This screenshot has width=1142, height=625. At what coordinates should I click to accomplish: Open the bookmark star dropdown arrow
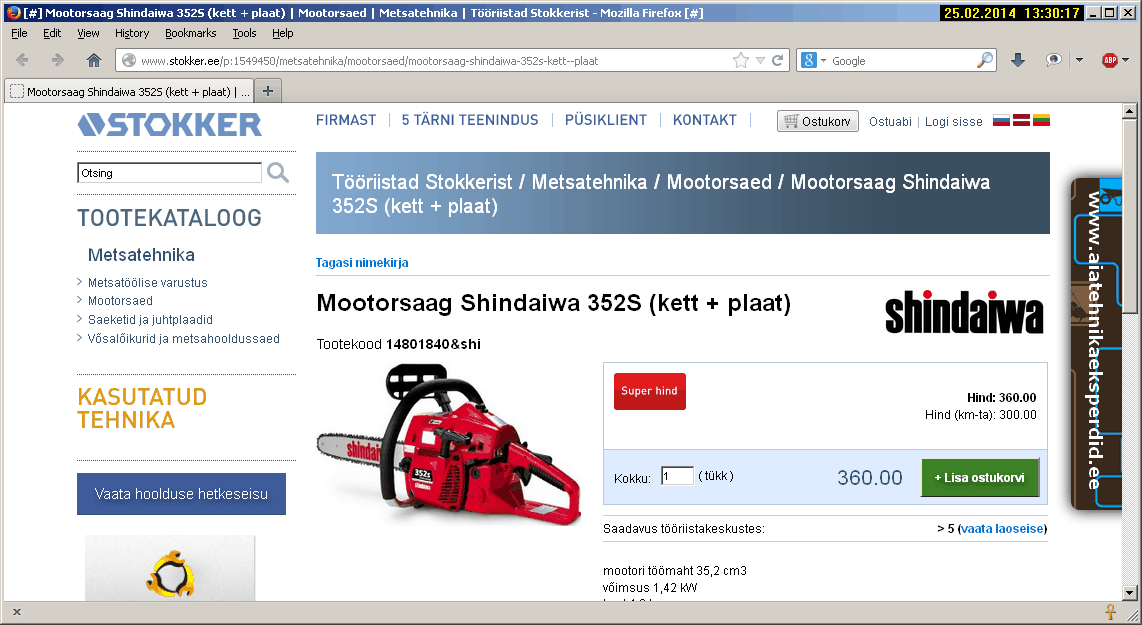click(x=760, y=60)
